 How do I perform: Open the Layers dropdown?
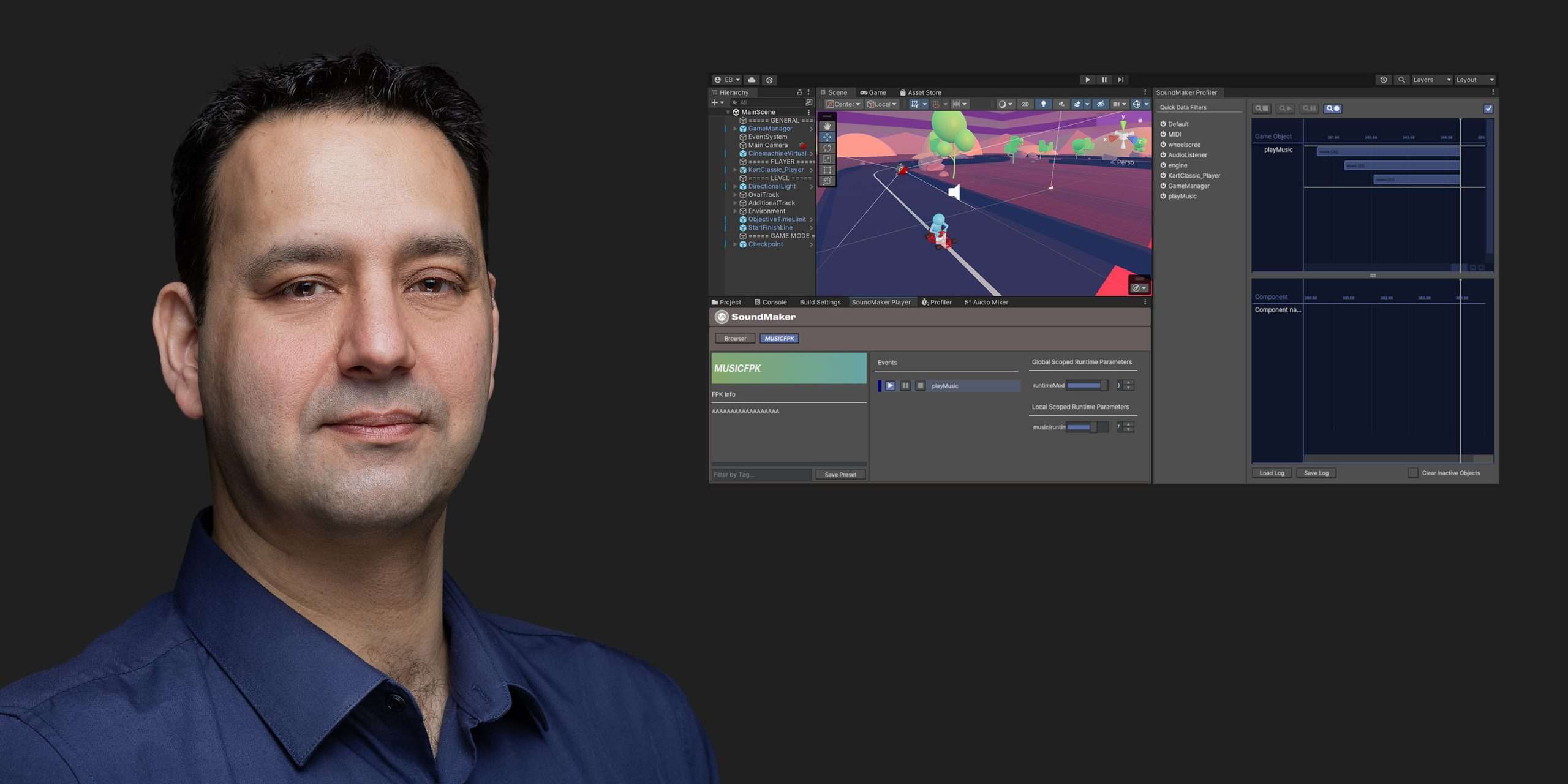(1431, 80)
